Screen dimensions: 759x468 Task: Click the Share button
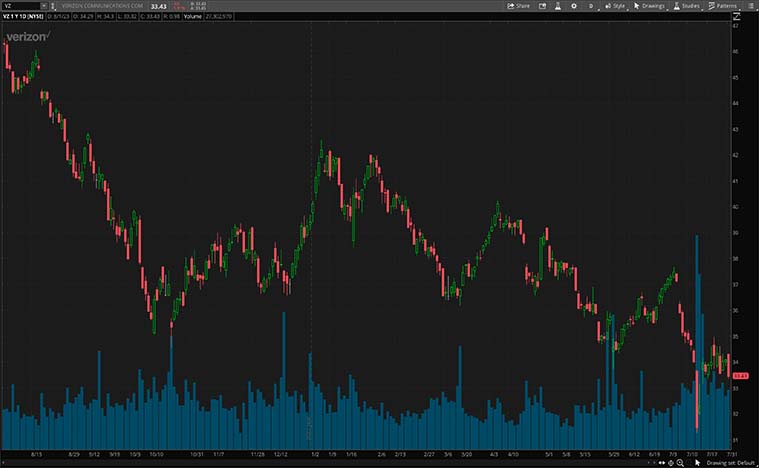(x=518, y=6)
